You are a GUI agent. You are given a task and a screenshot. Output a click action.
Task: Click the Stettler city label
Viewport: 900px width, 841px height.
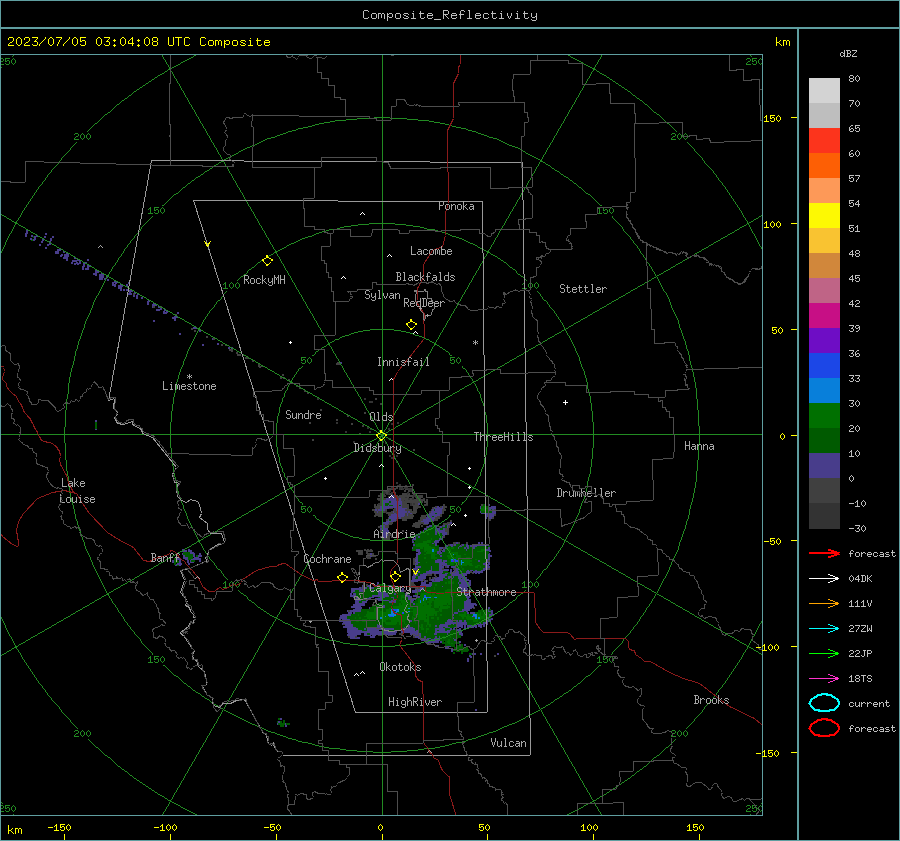(x=583, y=289)
